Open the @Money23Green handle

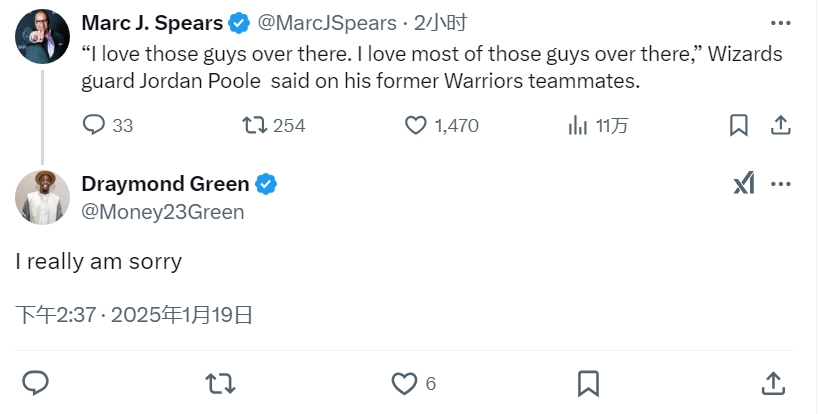pyautogui.click(x=162, y=211)
